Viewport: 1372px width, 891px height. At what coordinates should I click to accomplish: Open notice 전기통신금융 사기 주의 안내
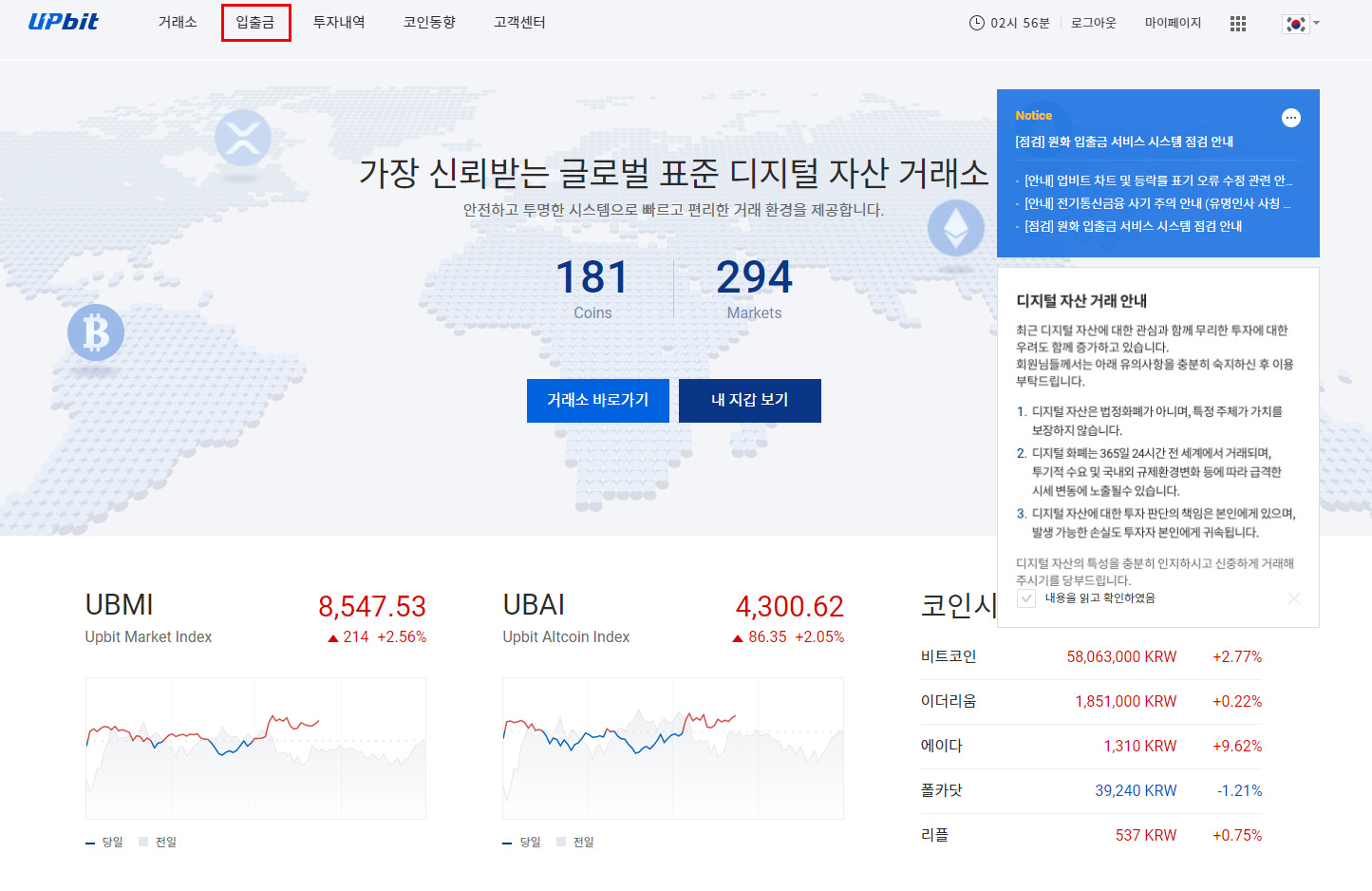[x=1157, y=203]
